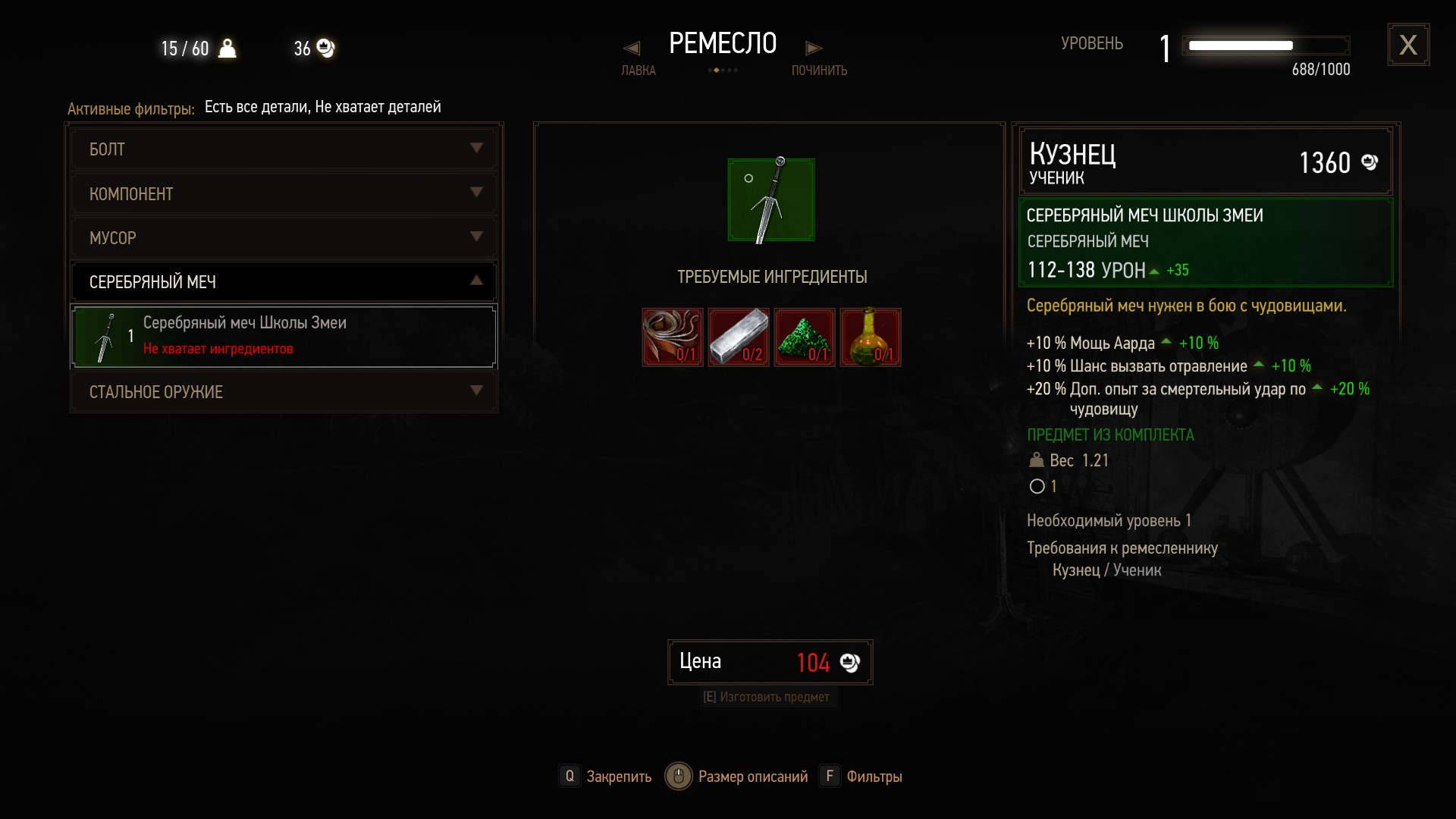Click the silver ingot ingredient icon

[739, 337]
